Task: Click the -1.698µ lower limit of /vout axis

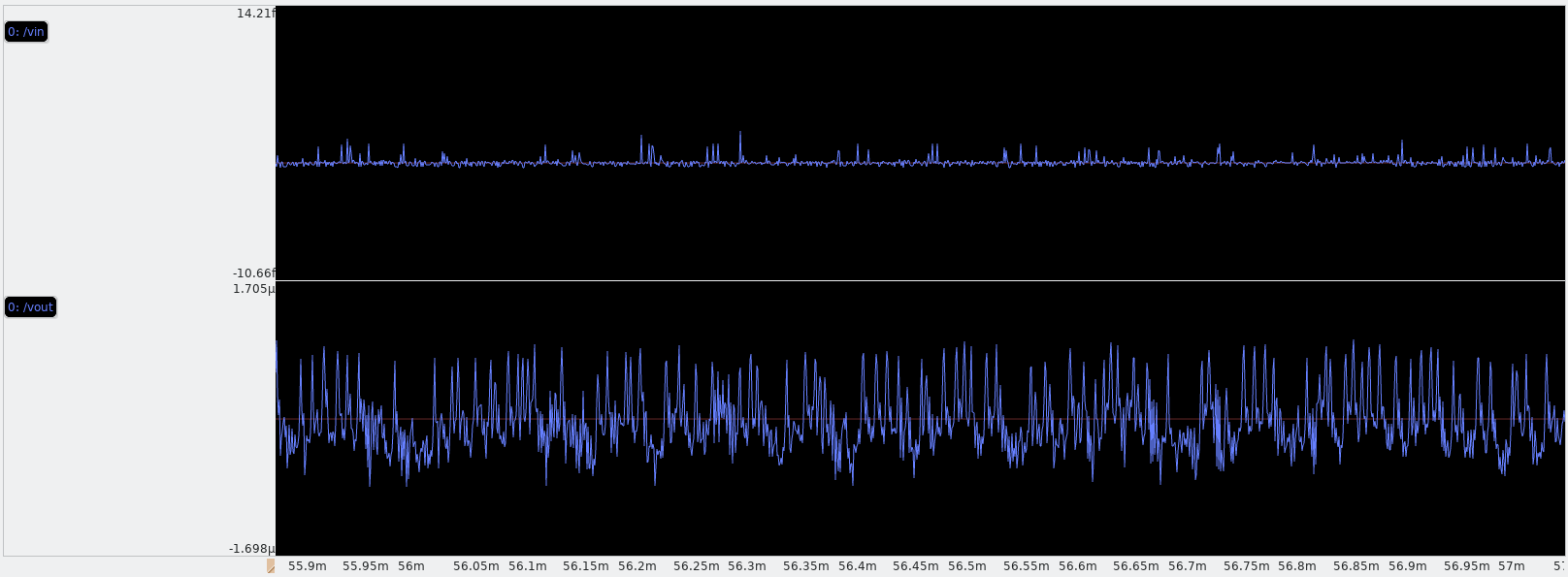Action: pos(251,549)
